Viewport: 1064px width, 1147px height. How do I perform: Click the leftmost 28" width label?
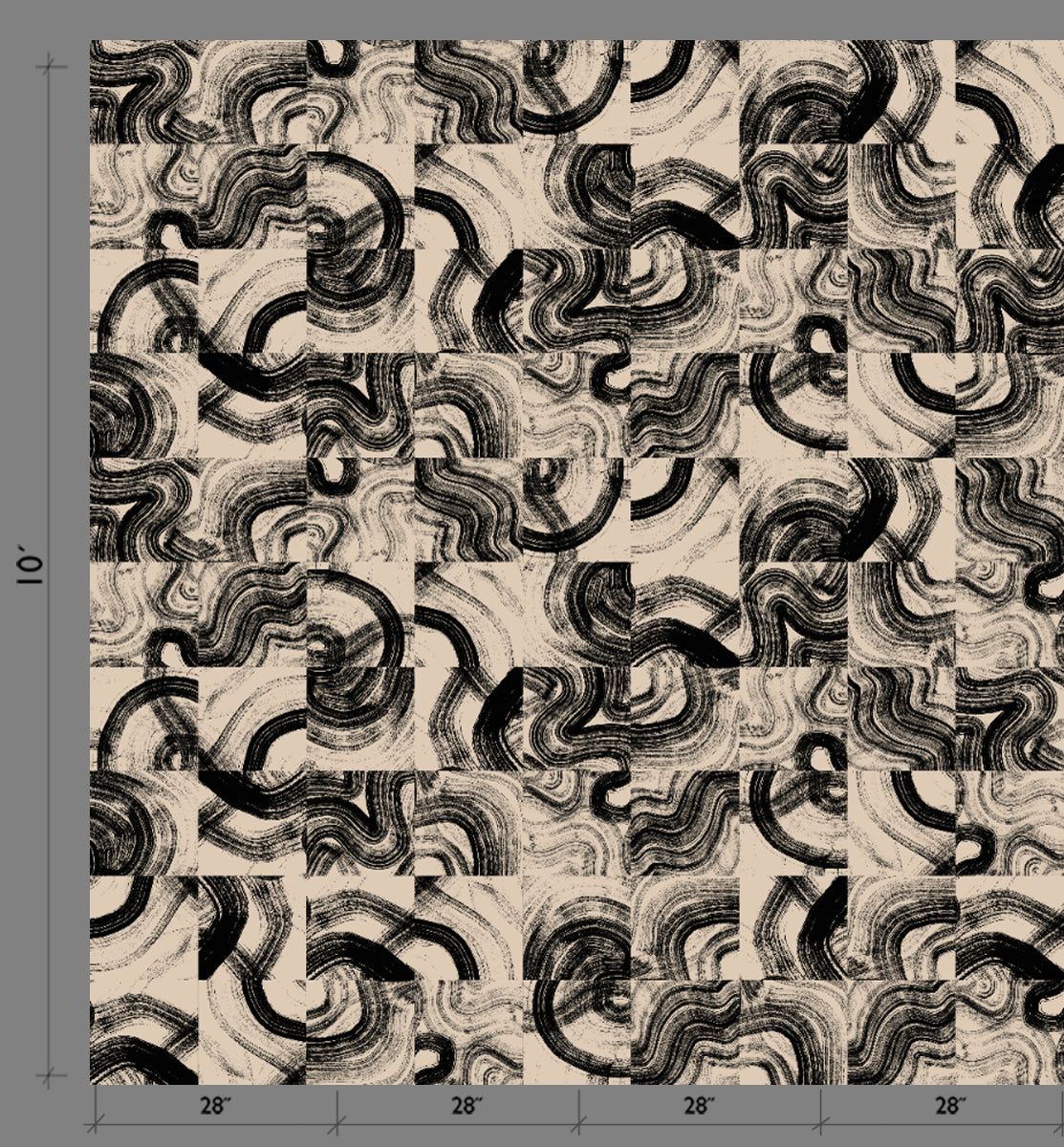[216, 1106]
